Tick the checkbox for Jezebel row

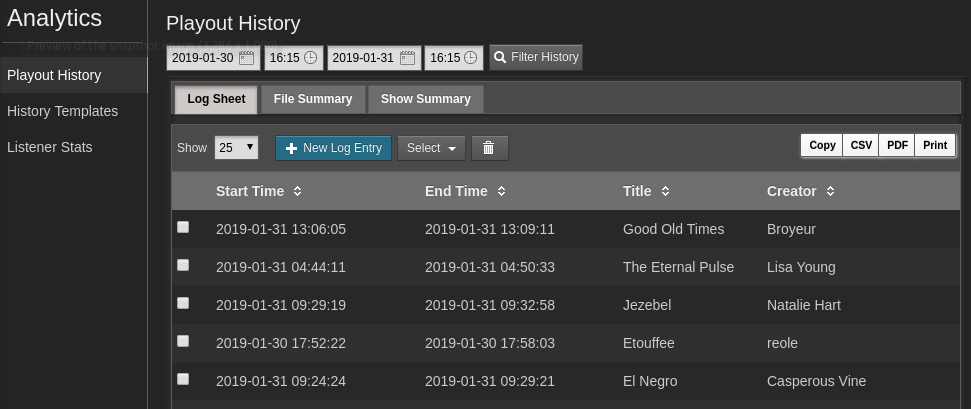[x=183, y=303]
